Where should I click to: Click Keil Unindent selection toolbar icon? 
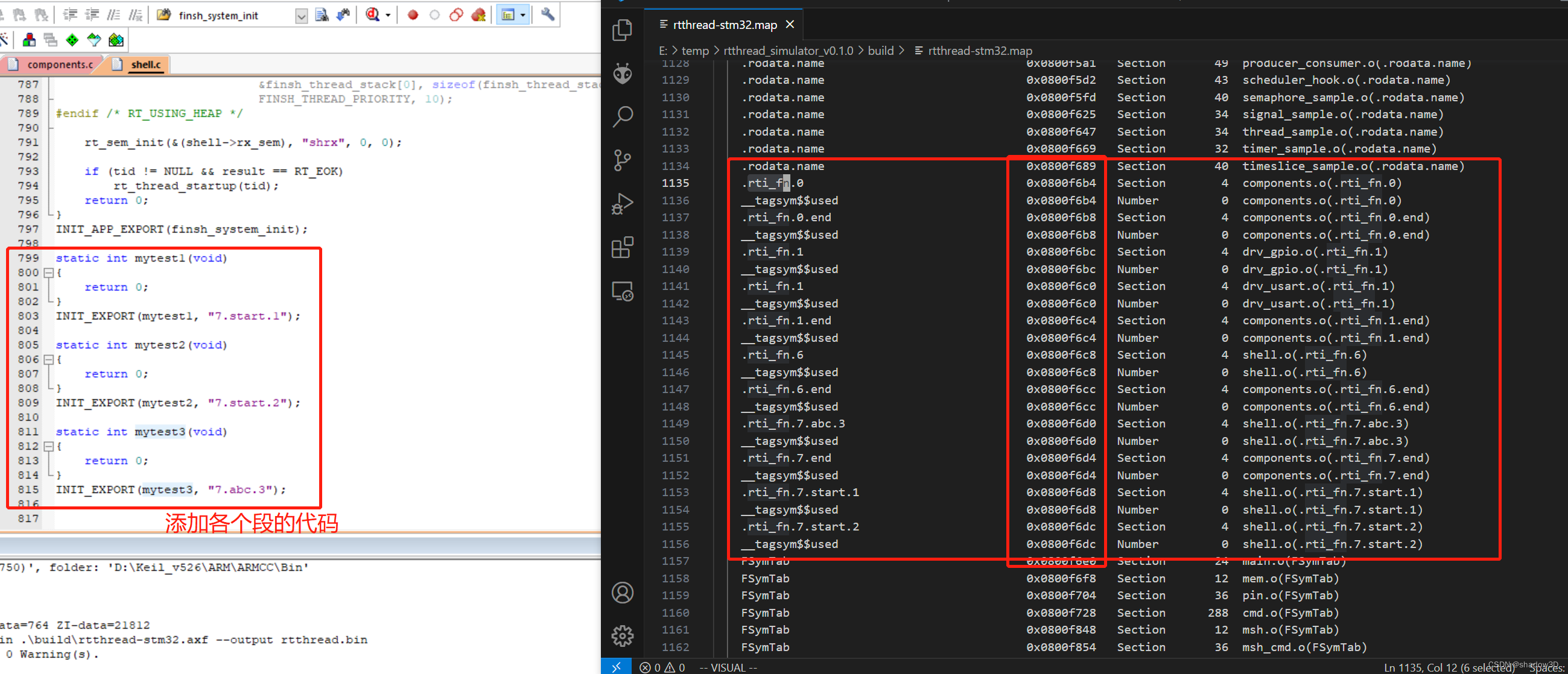pos(92,14)
